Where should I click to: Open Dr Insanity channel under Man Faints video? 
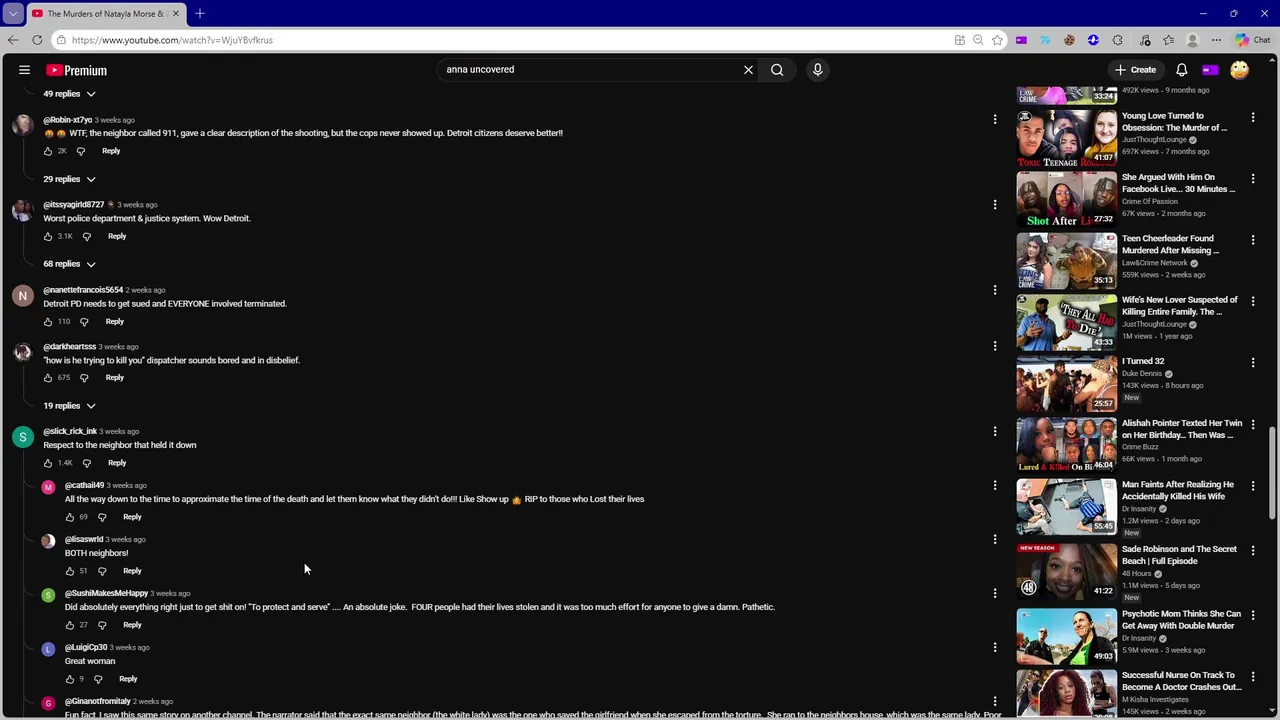tap(1139, 509)
